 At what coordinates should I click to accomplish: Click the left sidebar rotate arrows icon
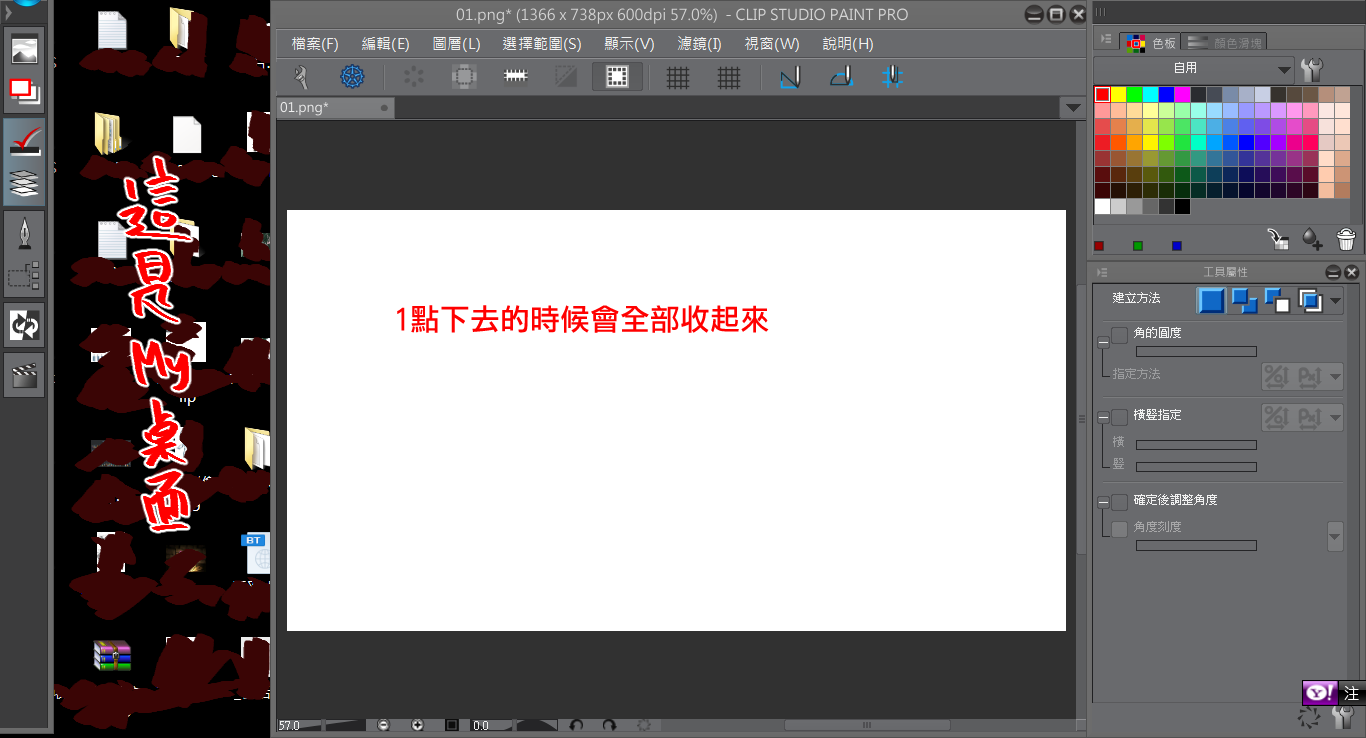pos(24,325)
